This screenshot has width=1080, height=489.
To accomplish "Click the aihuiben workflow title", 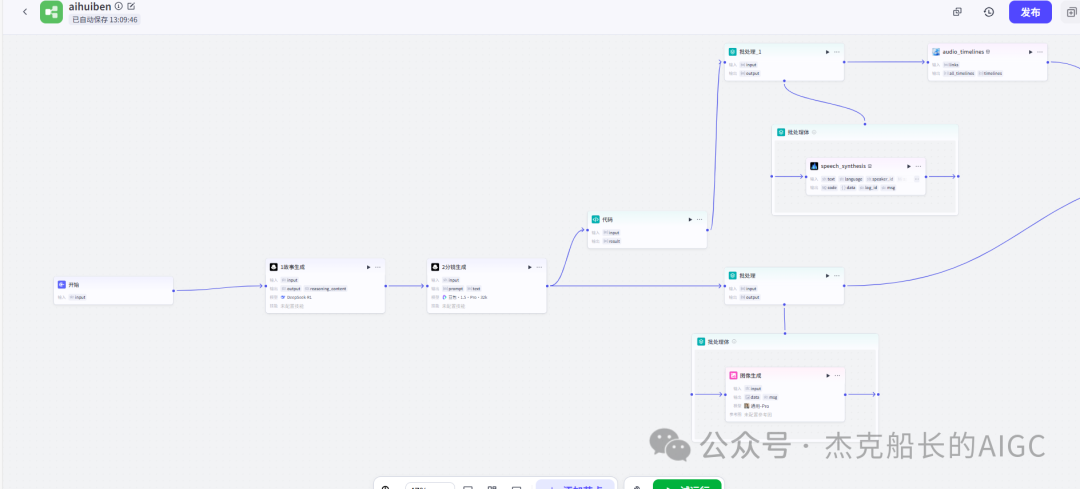I will (90, 7).
